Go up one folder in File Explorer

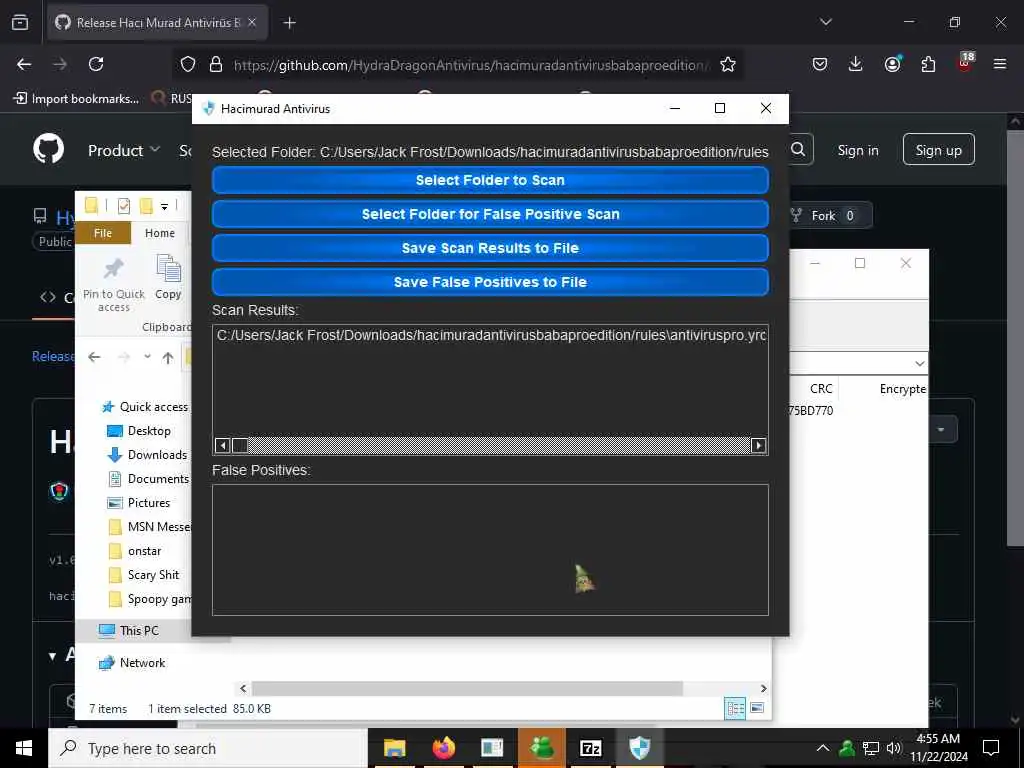pyautogui.click(x=168, y=357)
